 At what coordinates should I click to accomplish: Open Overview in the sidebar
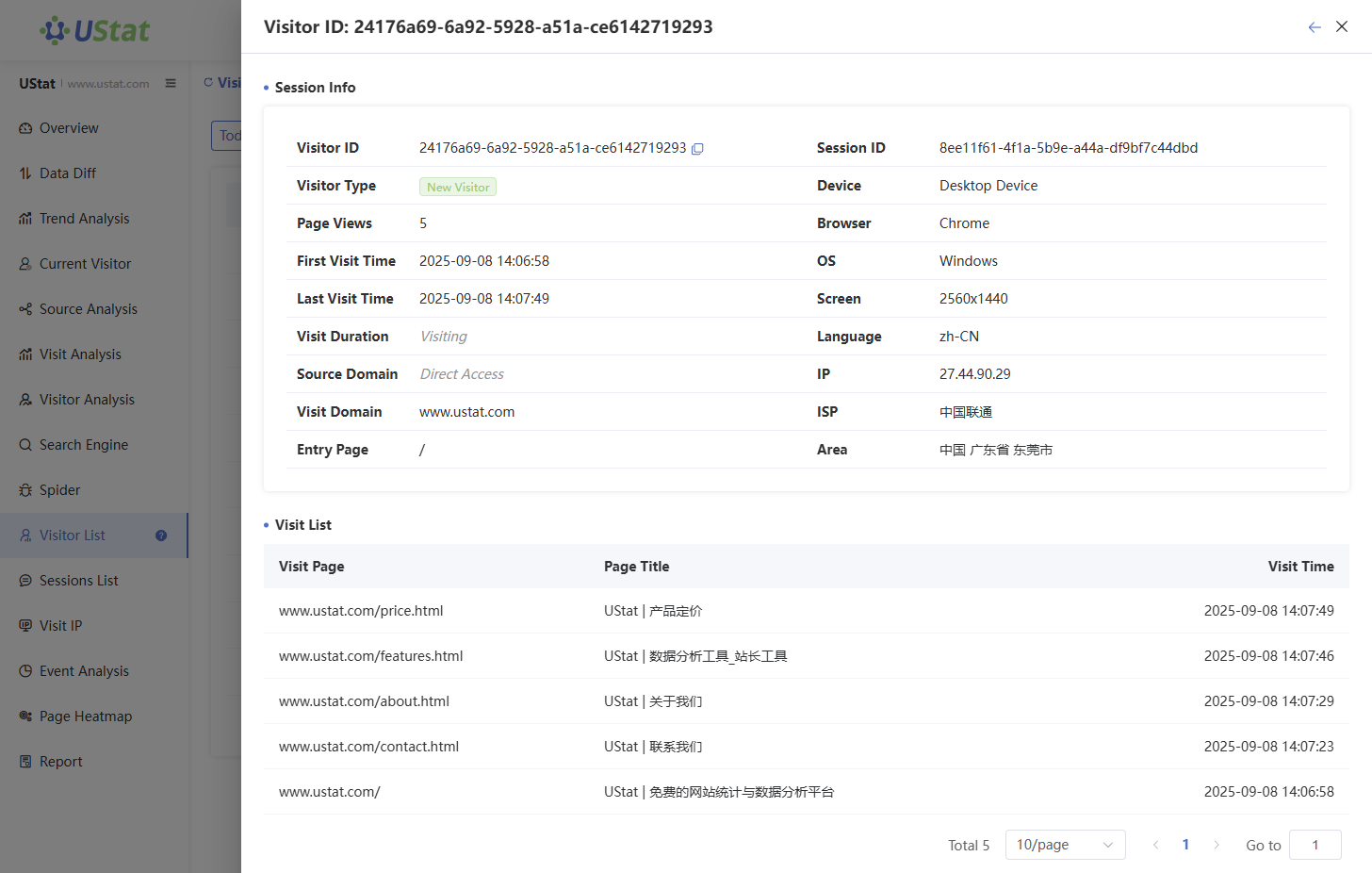[68, 128]
